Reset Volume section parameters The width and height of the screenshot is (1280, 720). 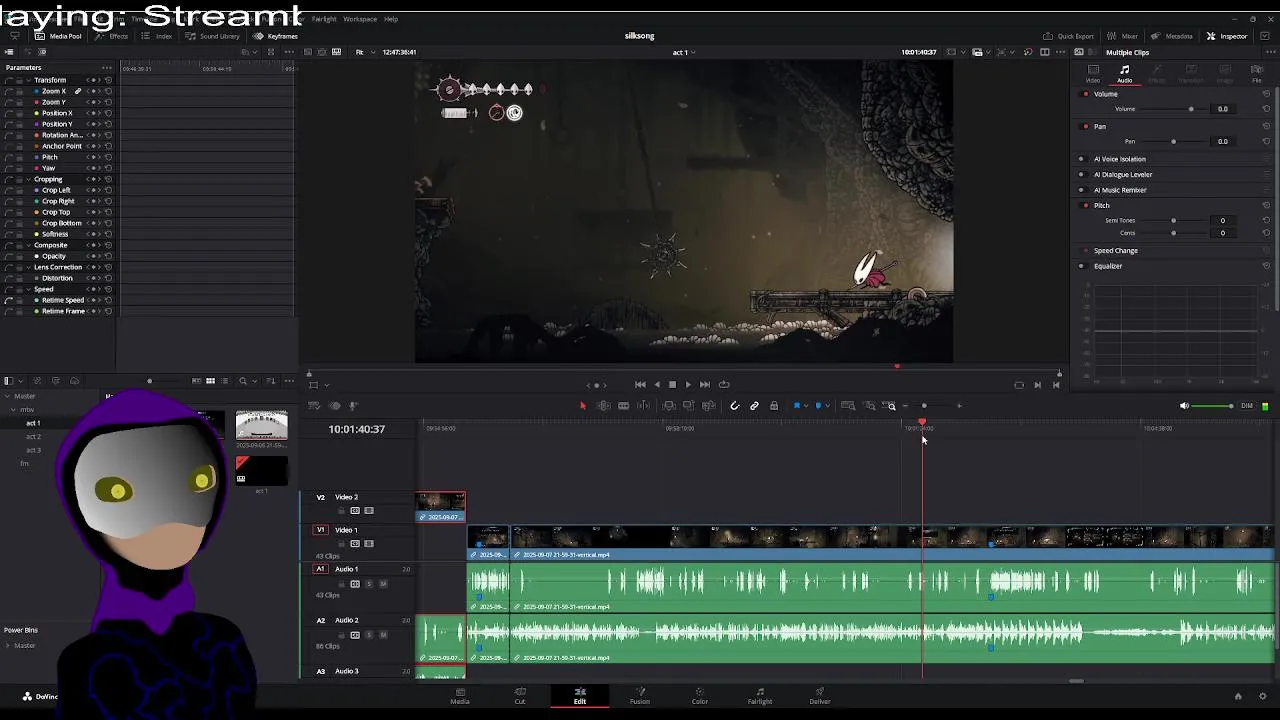coord(1266,94)
